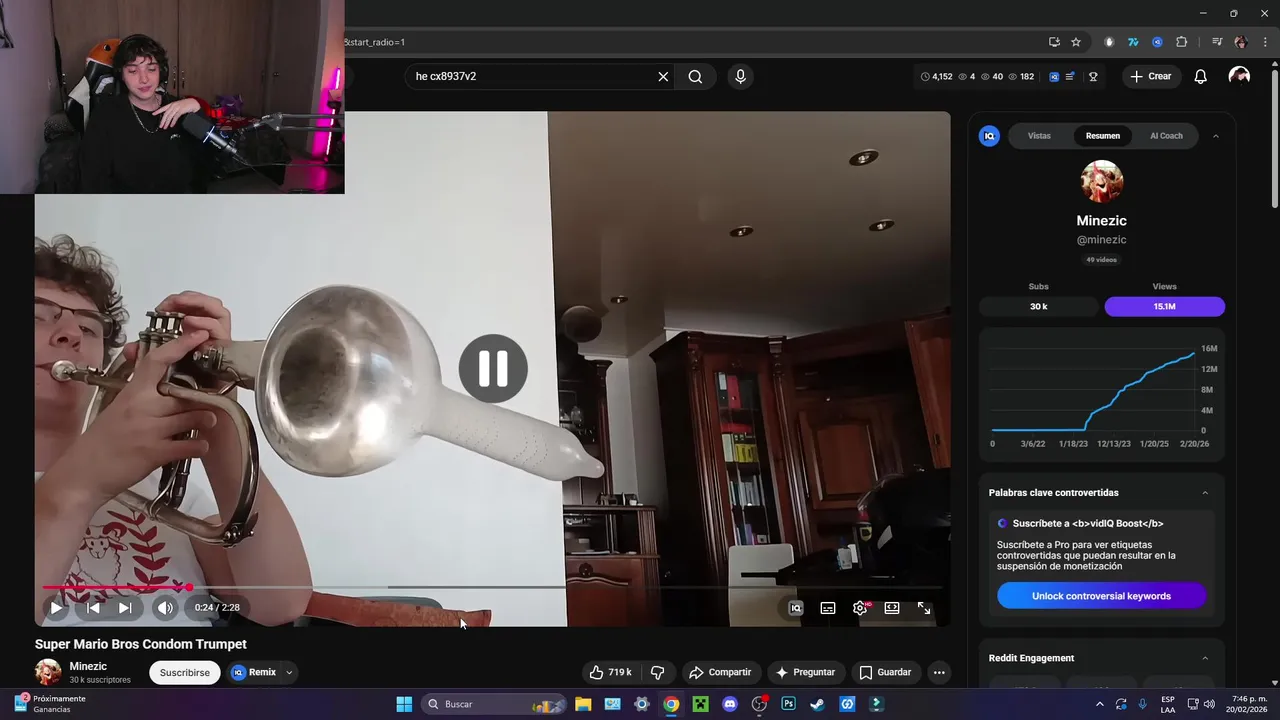Click the large pause overlay on video
Screen dimensions: 1280x720
click(493, 369)
